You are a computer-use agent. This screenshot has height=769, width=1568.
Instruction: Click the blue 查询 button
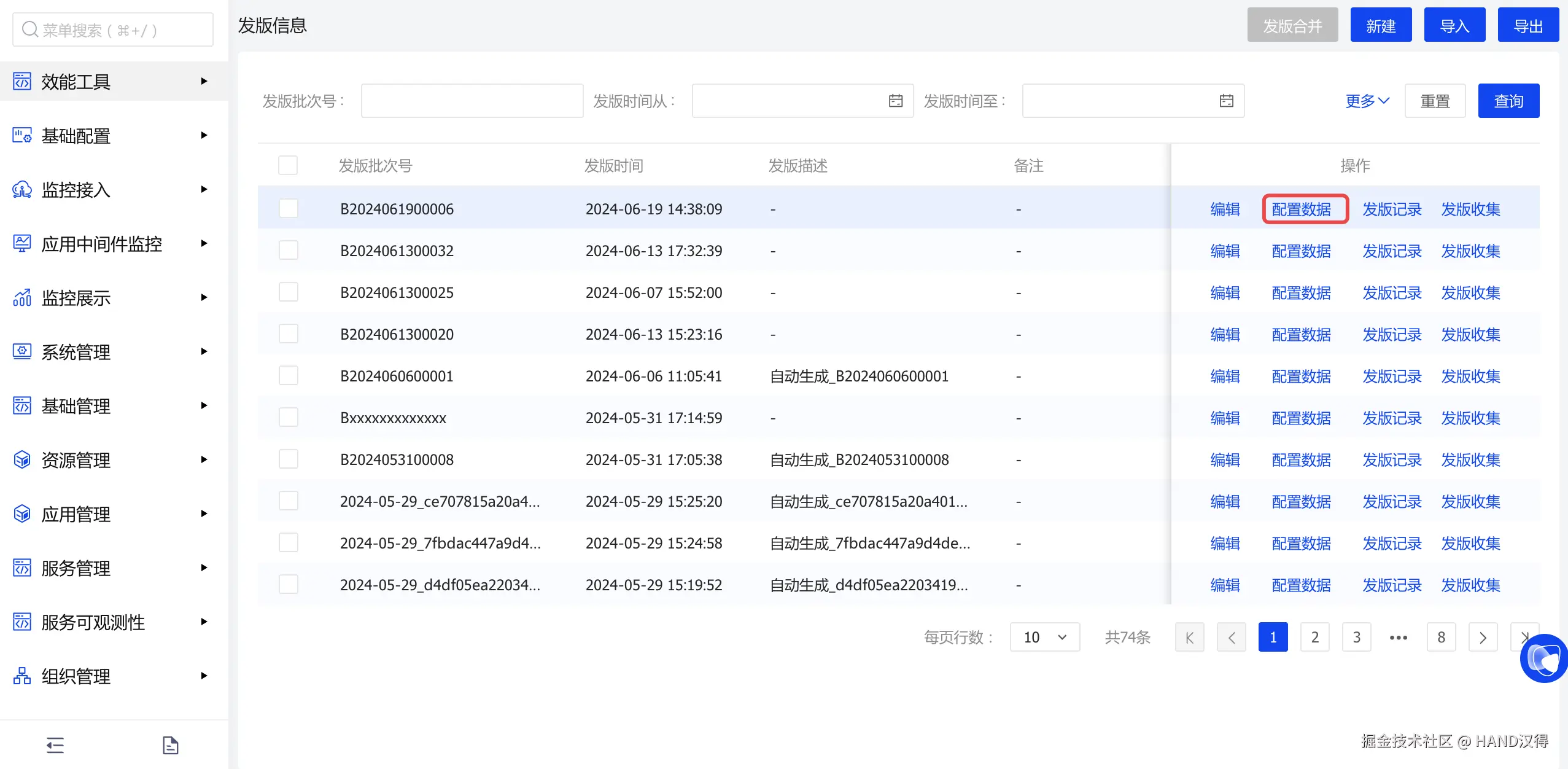click(x=1508, y=101)
